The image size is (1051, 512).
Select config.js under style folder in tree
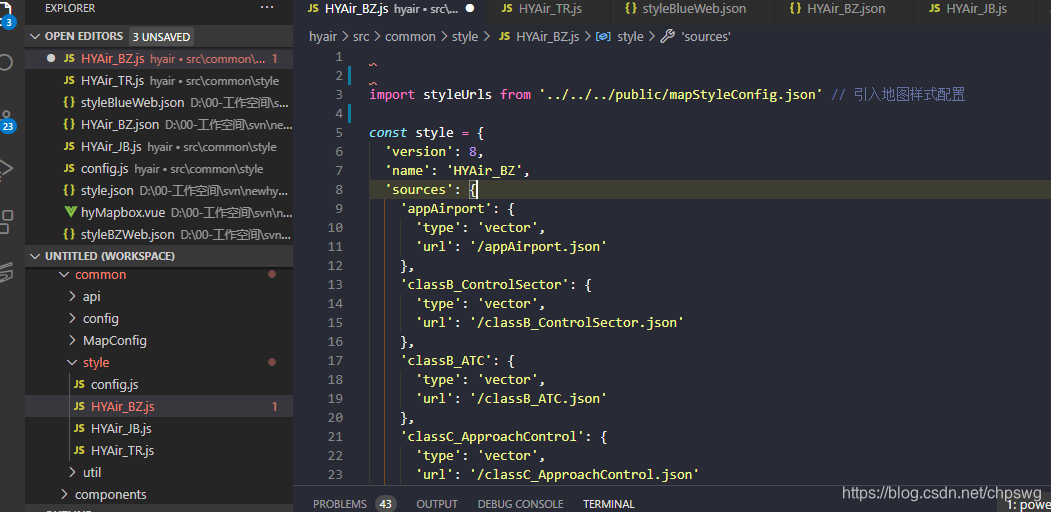[x=159, y=385]
